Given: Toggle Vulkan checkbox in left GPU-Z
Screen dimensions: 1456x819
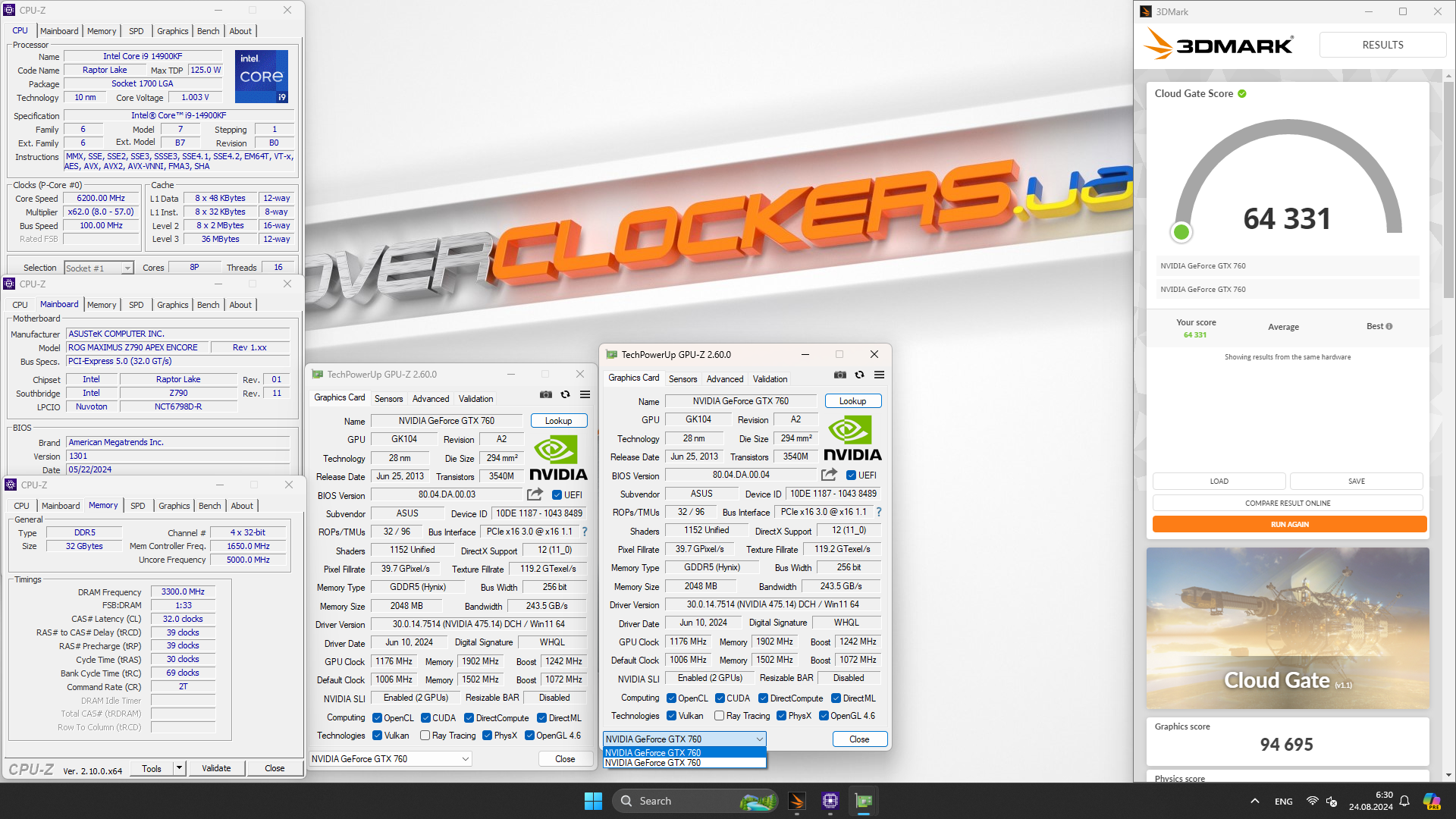Looking at the screenshot, I should click(377, 736).
